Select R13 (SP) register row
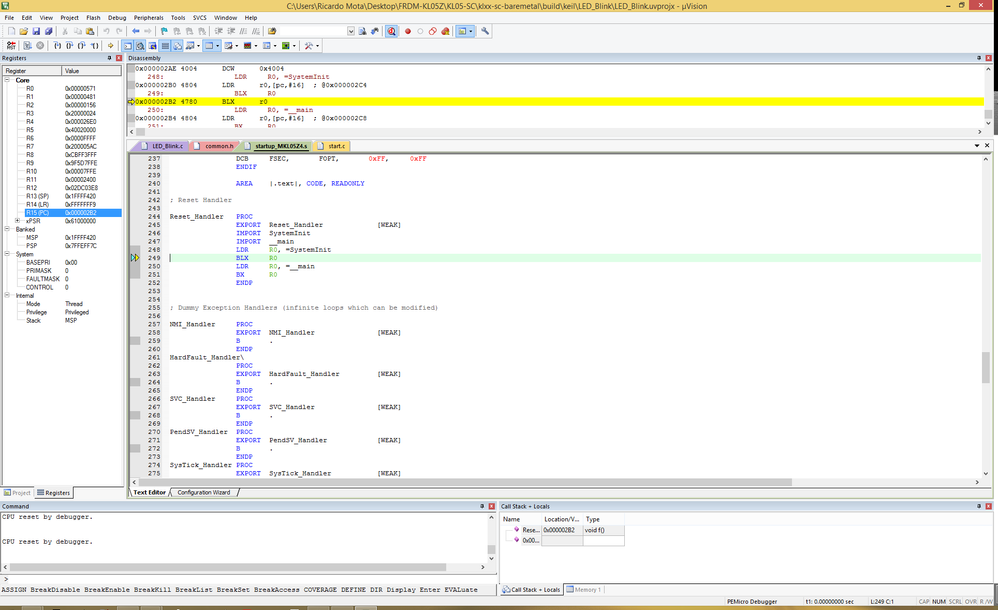Image resolution: width=998 pixels, height=610 pixels. (73, 196)
